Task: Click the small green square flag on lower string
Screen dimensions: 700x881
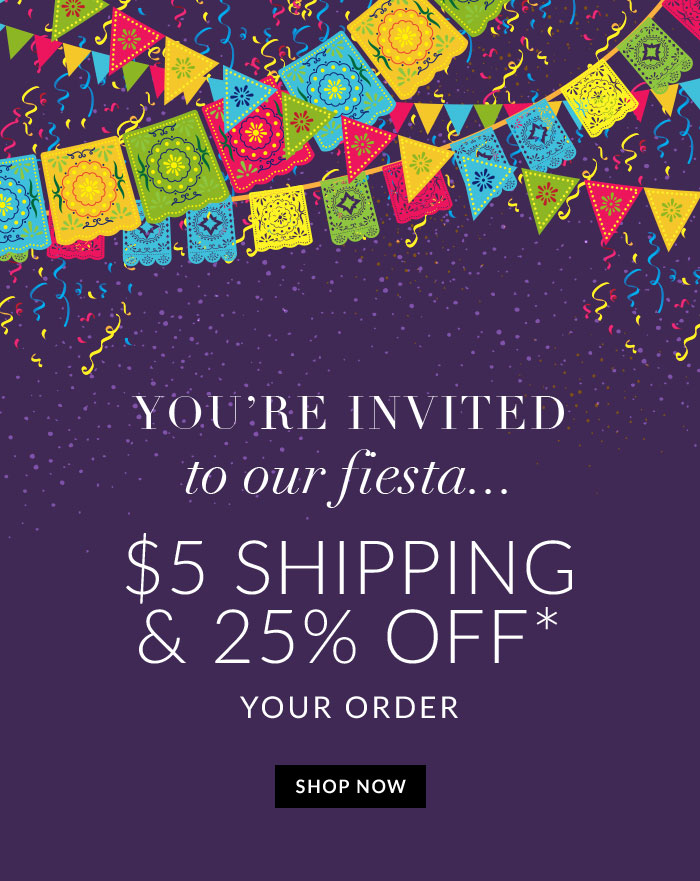Action: 349,209
